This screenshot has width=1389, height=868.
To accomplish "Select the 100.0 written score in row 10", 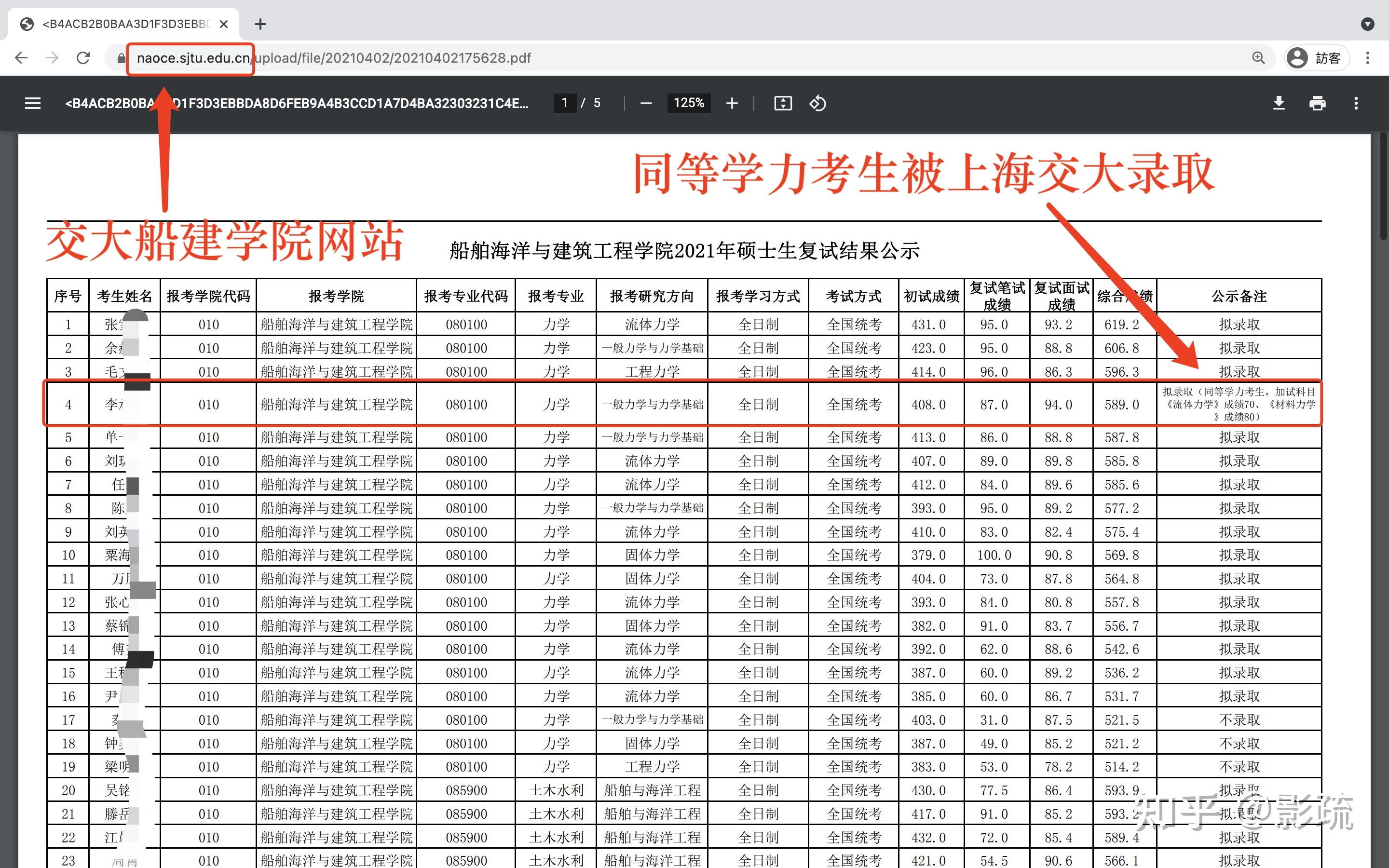I will click(994, 555).
